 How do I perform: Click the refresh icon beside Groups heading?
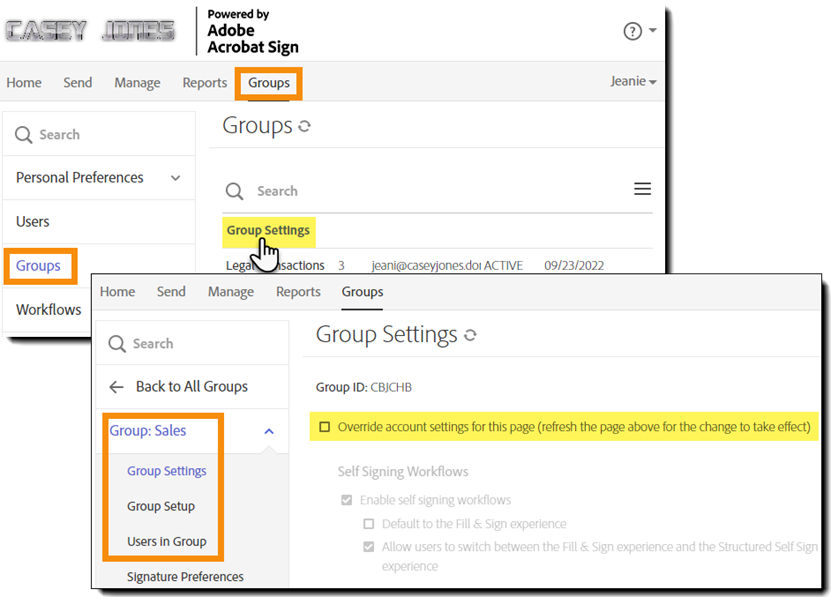[x=304, y=126]
